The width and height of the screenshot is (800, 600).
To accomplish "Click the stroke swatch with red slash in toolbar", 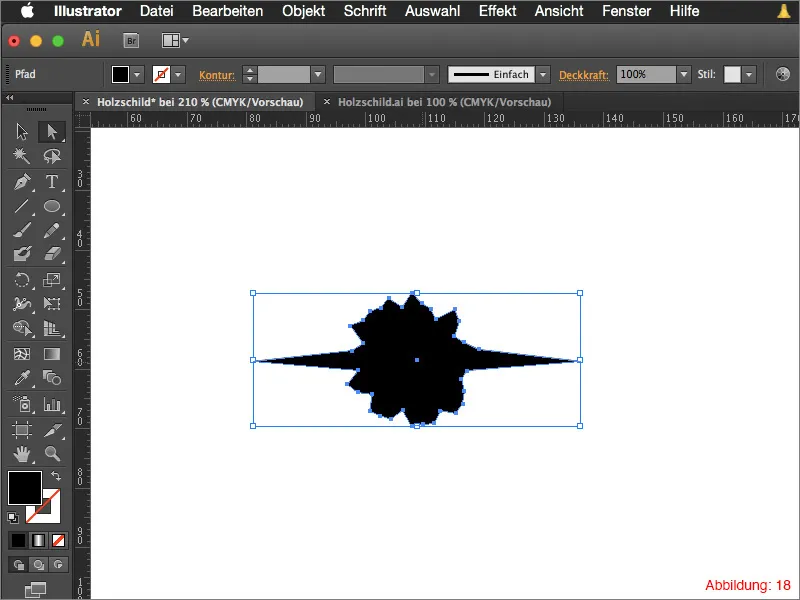I will tap(49, 513).
